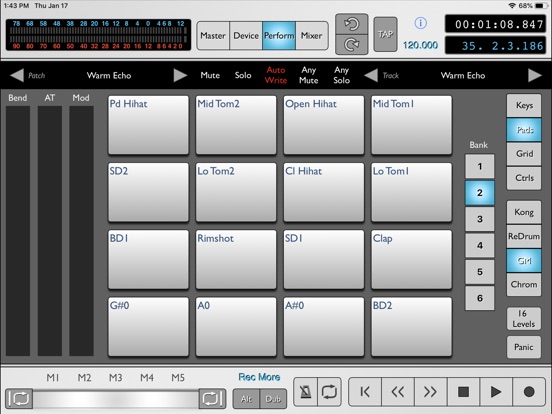Start recording with the record icon
The height and width of the screenshot is (414, 552).
529,391
